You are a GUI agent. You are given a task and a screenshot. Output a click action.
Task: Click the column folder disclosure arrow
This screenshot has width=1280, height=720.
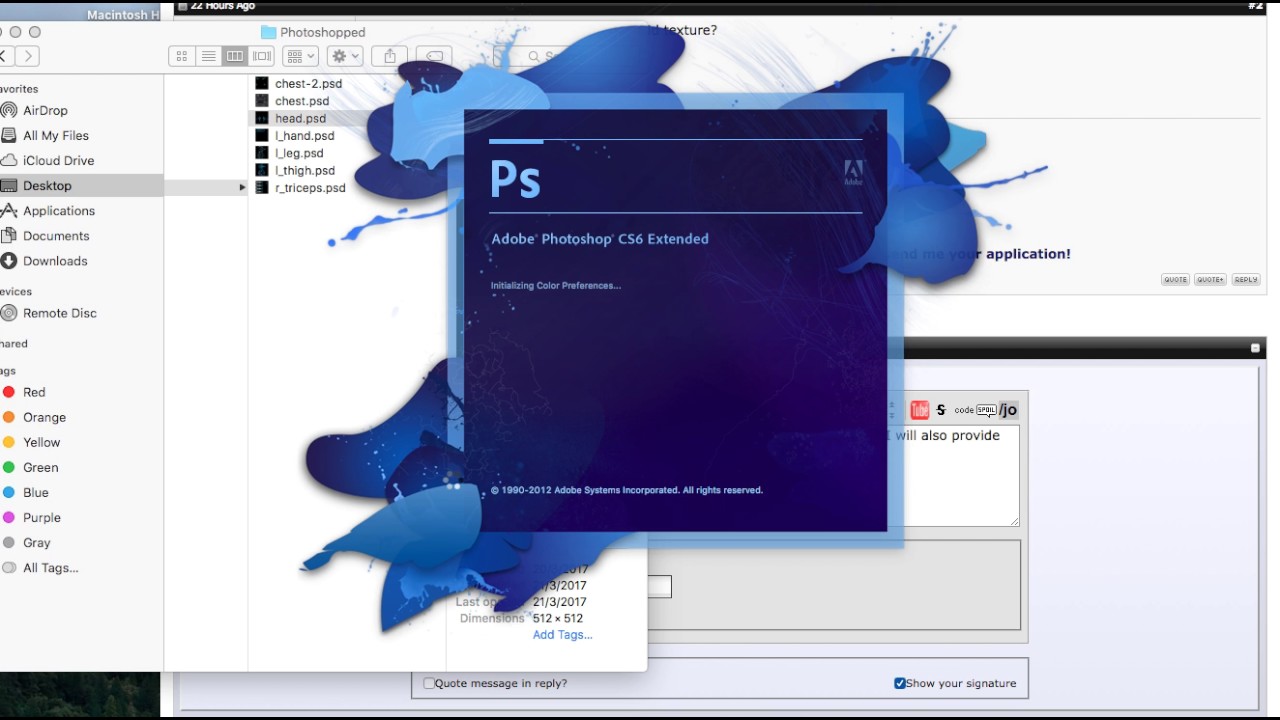click(x=241, y=188)
